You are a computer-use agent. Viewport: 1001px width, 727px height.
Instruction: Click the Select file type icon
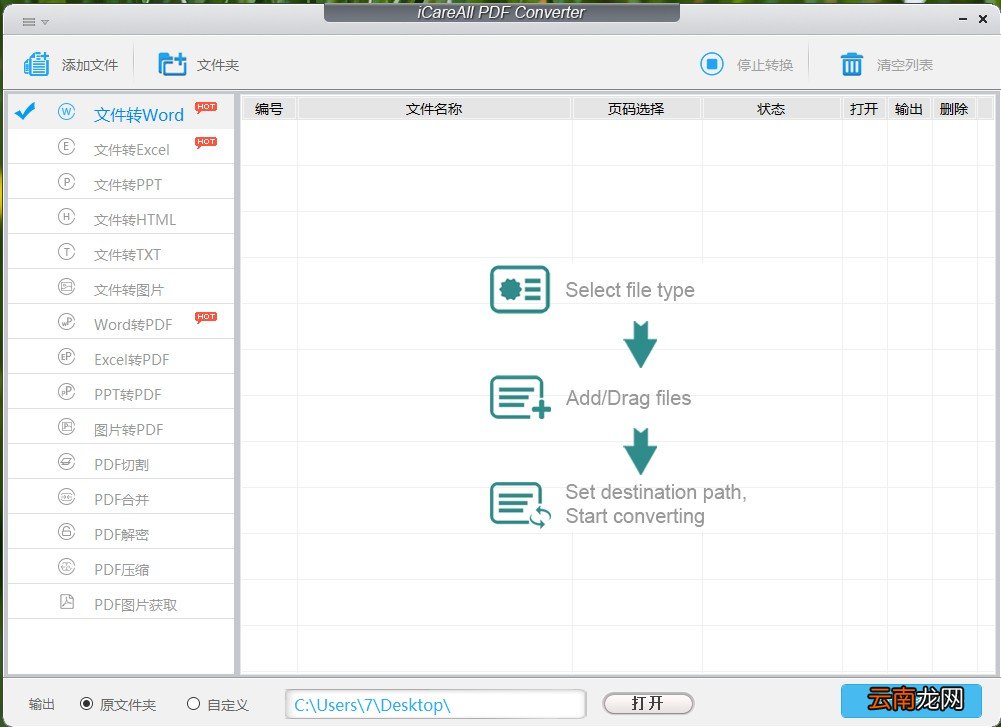(520, 289)
